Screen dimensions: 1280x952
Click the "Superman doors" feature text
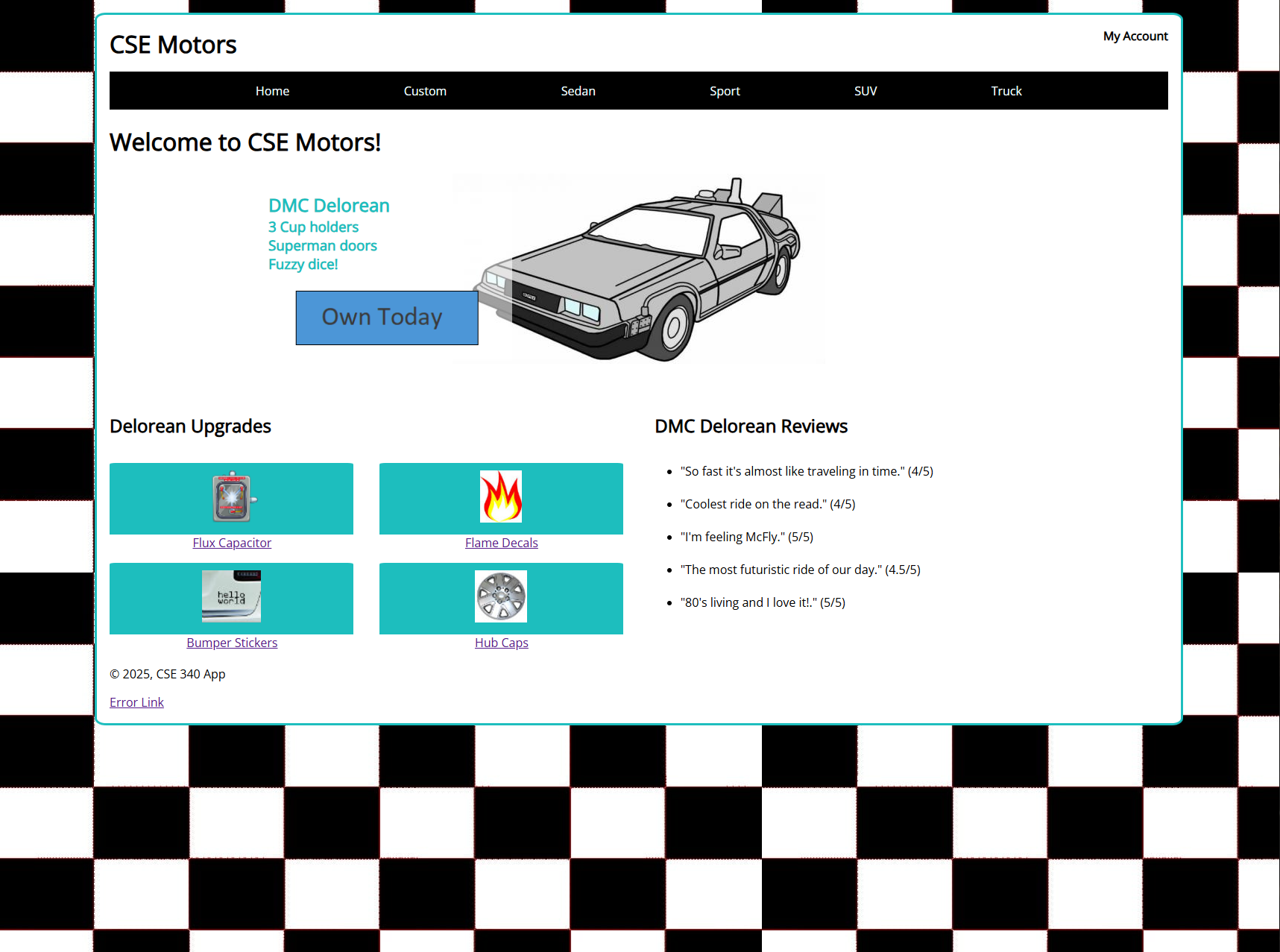[x=323, y=245]
